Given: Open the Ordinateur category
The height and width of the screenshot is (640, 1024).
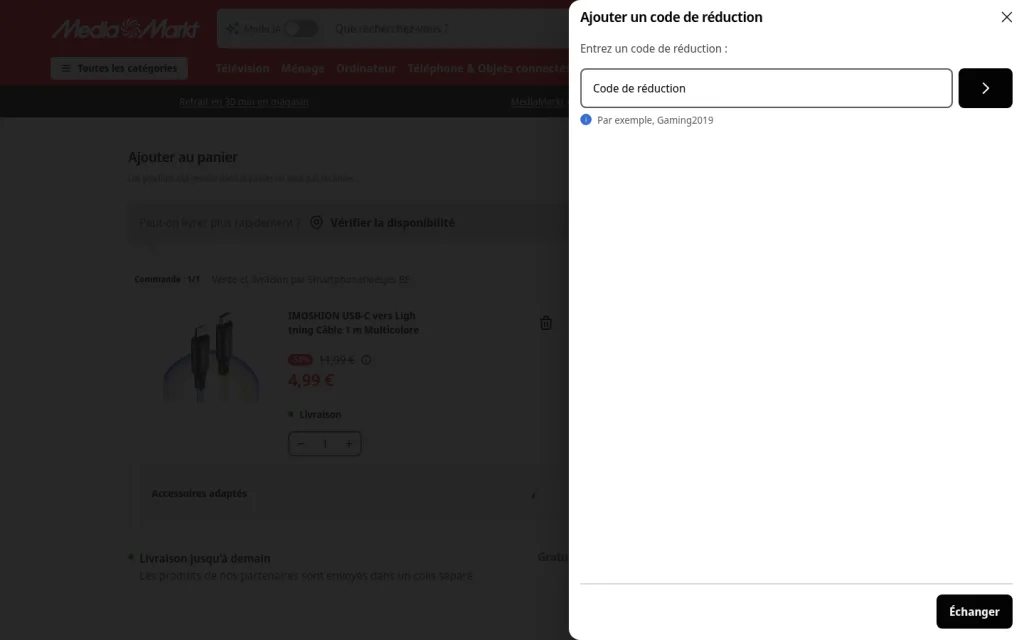Looking at the screenshot, I should tap(366, 69).
